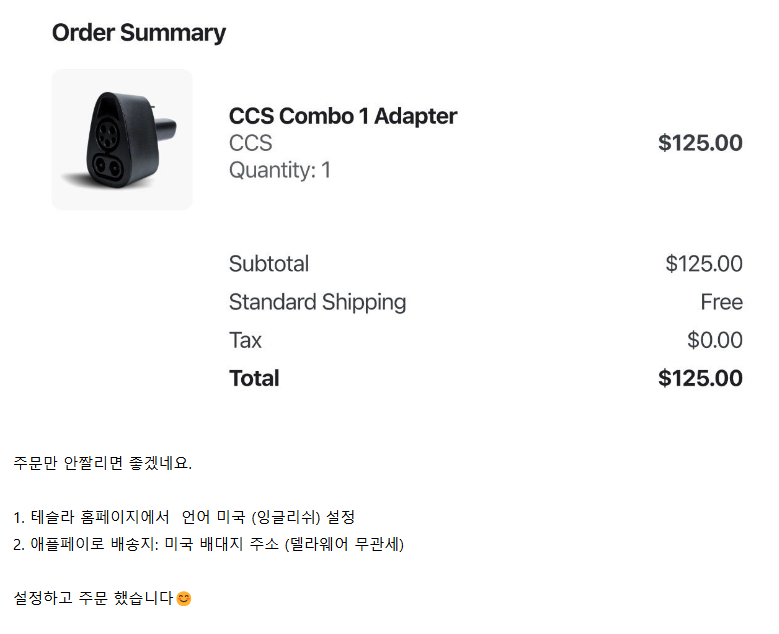
Task: Click the last Korean sentence before the emoji
Action: click(x=93, y=598)
